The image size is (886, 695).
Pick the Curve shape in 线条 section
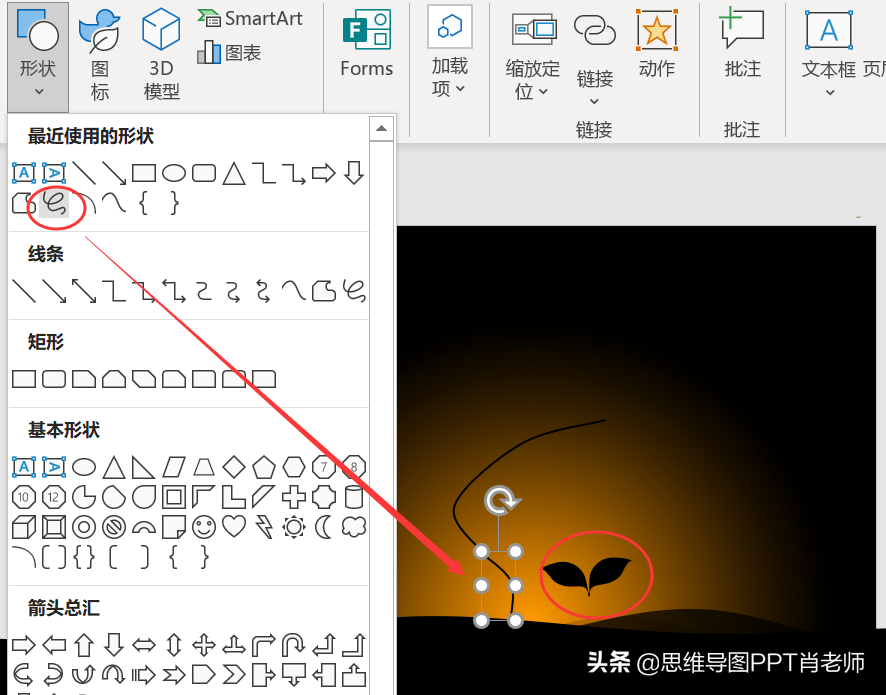point(294,291)
